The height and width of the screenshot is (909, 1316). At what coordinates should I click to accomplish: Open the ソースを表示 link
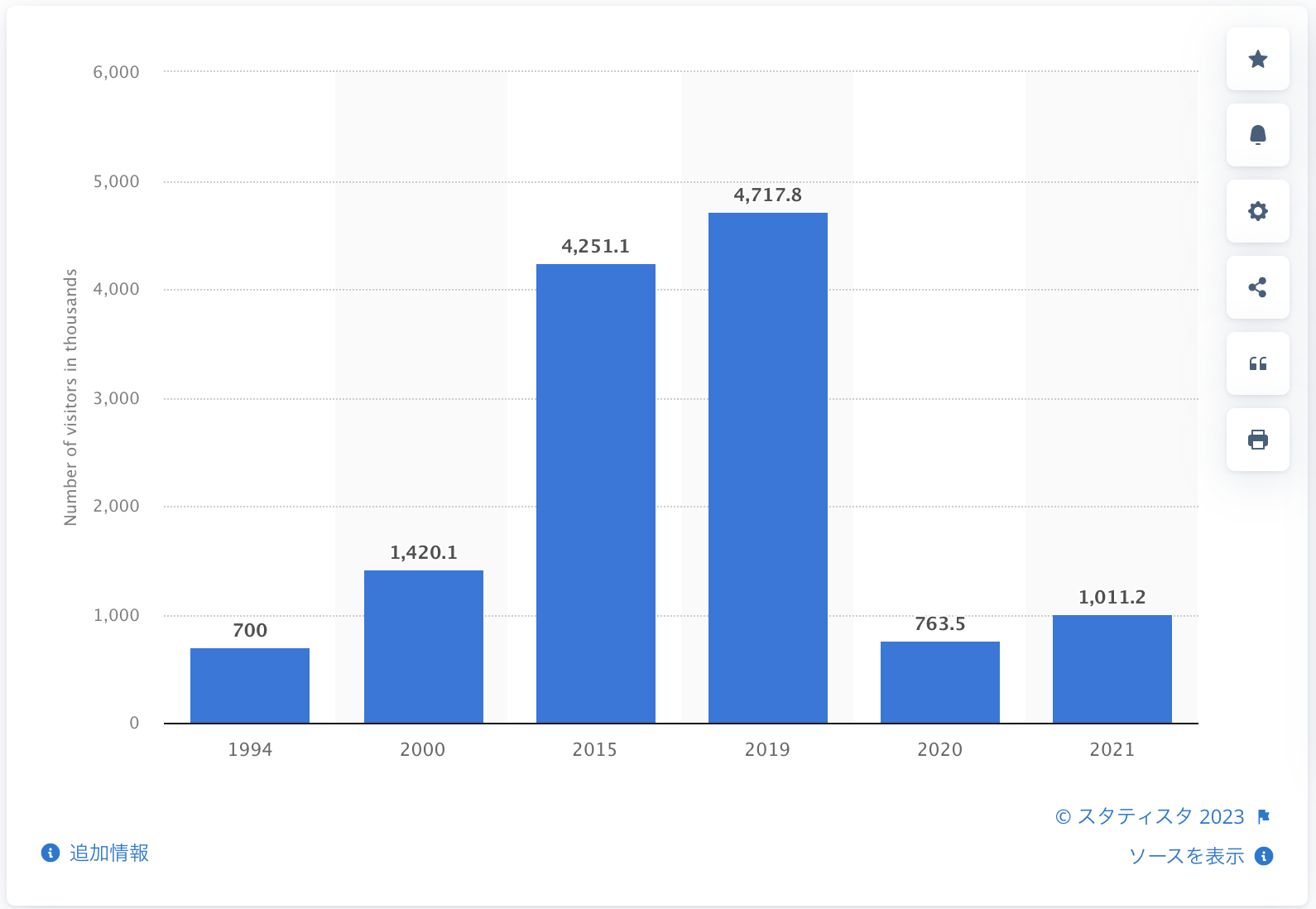[1186, 856]
